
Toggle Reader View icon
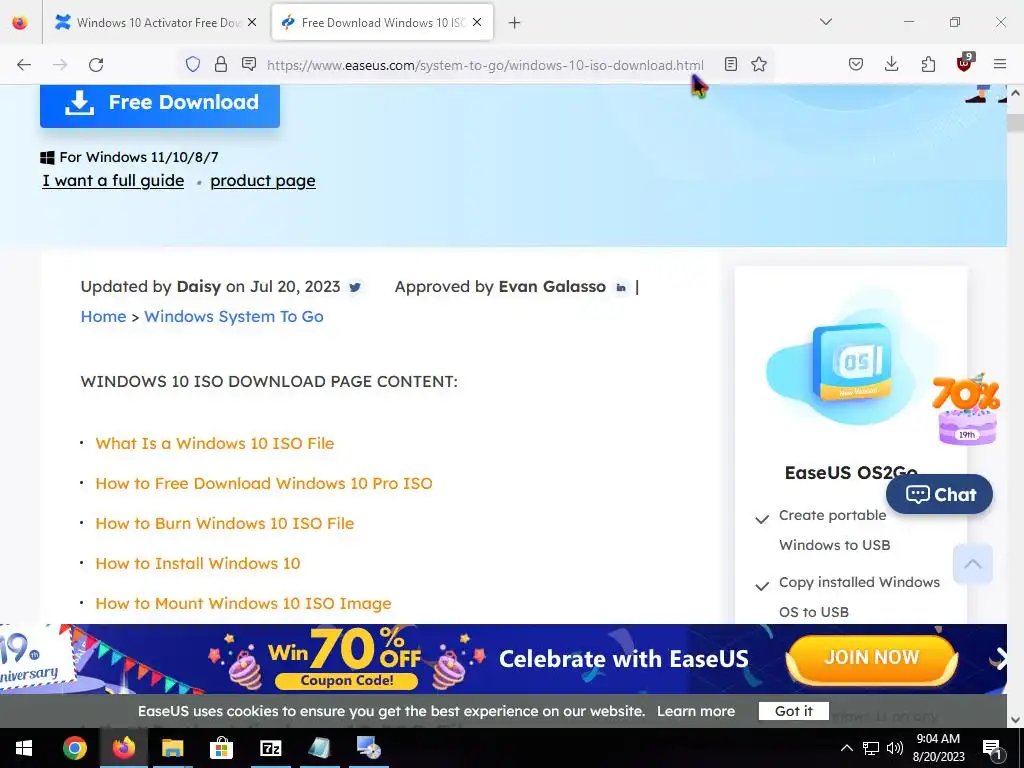(731, 64)
